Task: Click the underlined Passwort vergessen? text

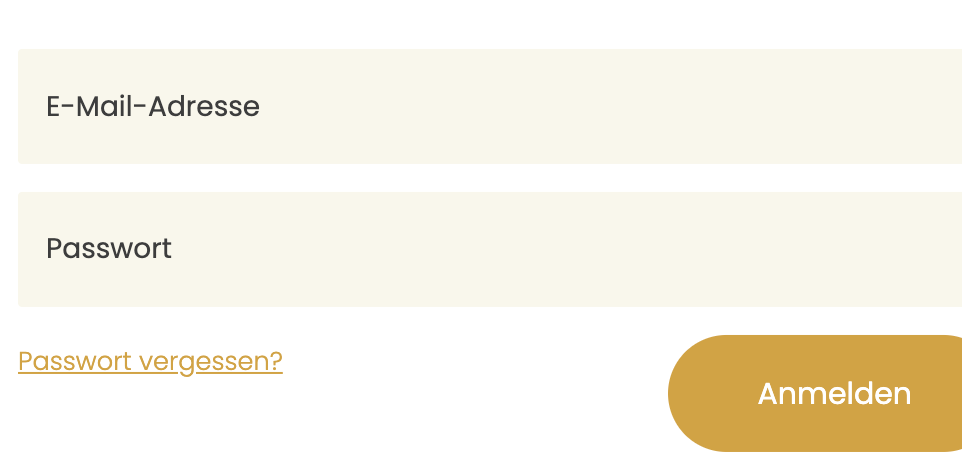Action: 150,361
